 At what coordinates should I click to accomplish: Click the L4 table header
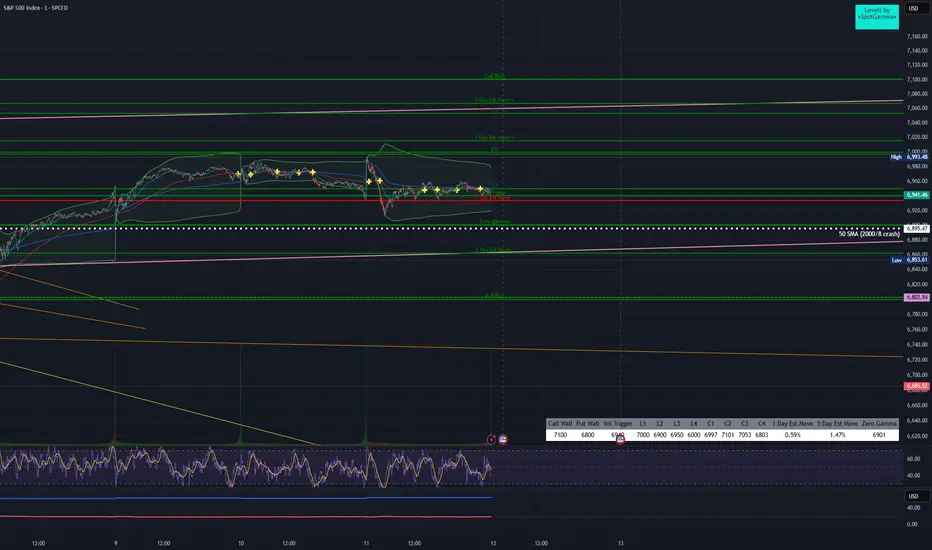point(694,423)
